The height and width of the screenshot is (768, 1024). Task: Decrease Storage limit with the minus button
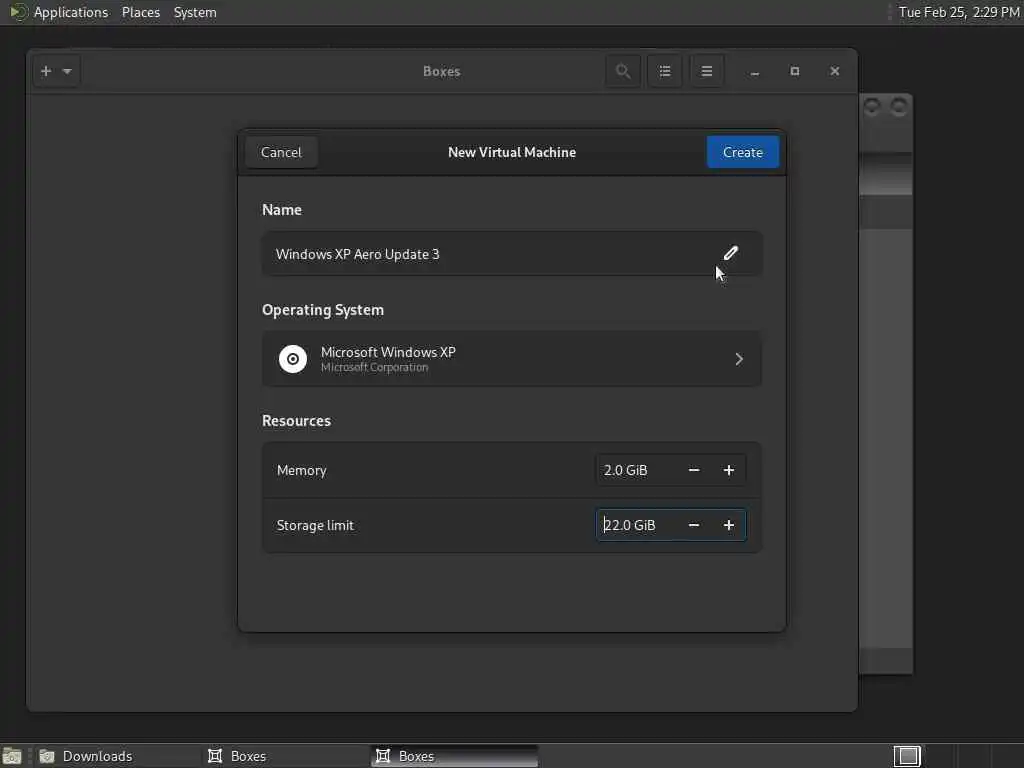(694, 525)
